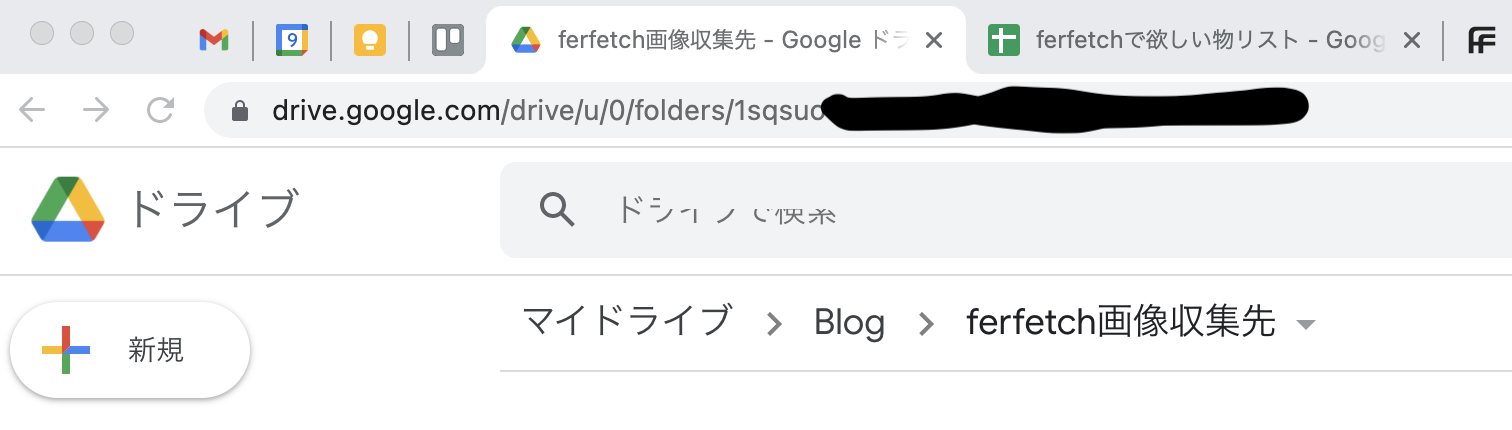Switch to the pinned Google Calendar tab
The image size is (1512, 430).
292,40
